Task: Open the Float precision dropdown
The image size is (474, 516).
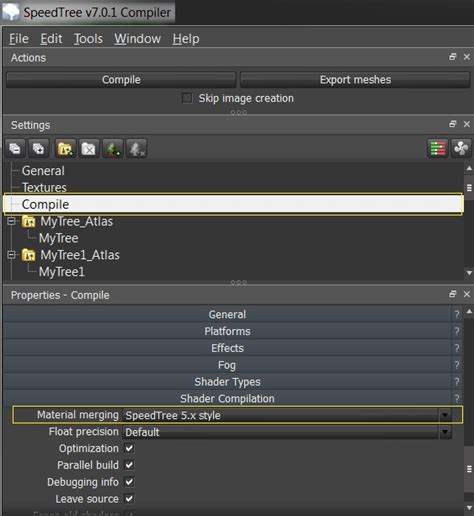Action: 445,432
